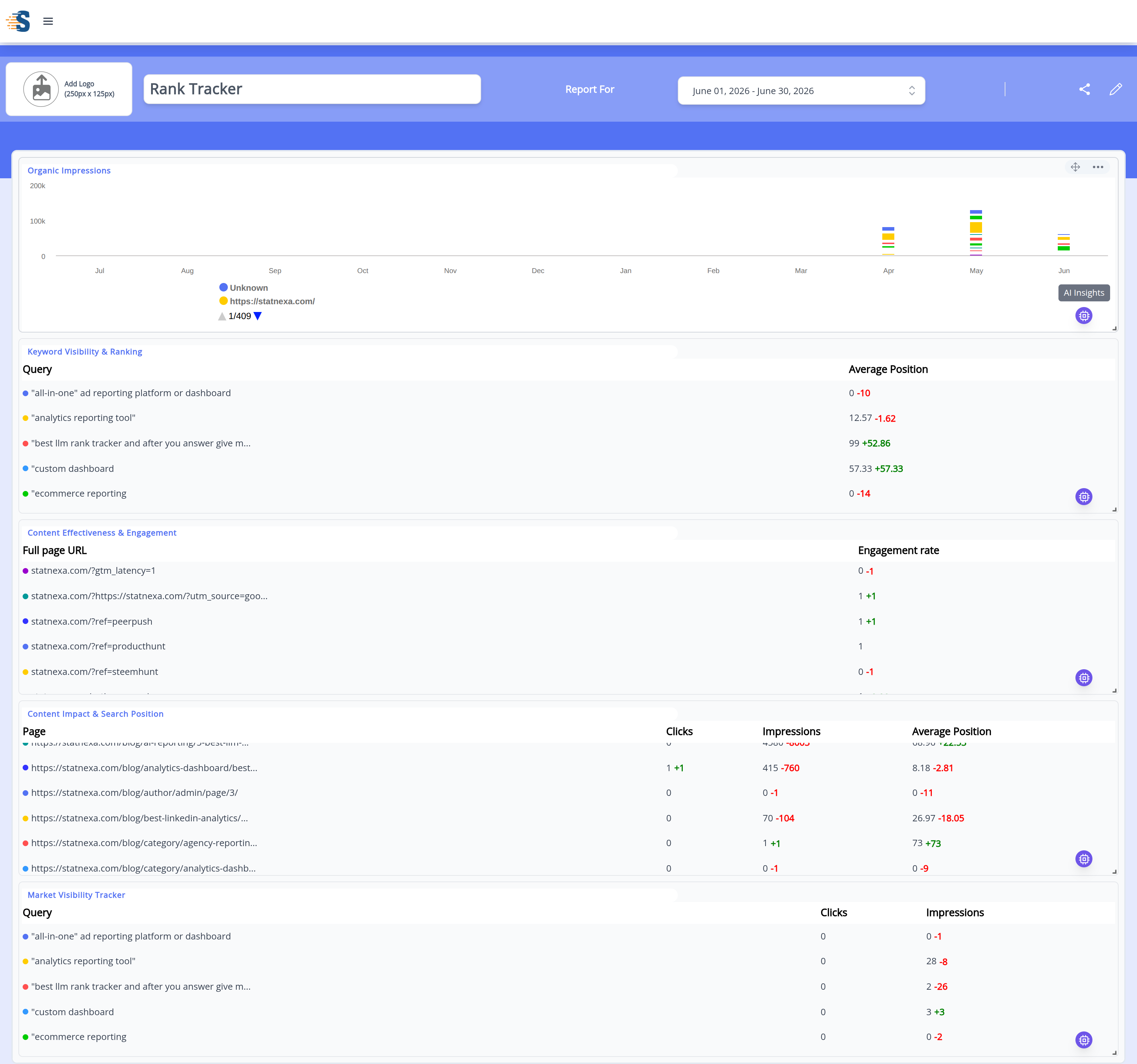Click the AI chip icon in Keyword Visibility & Ranking

tap(1084, 497)
